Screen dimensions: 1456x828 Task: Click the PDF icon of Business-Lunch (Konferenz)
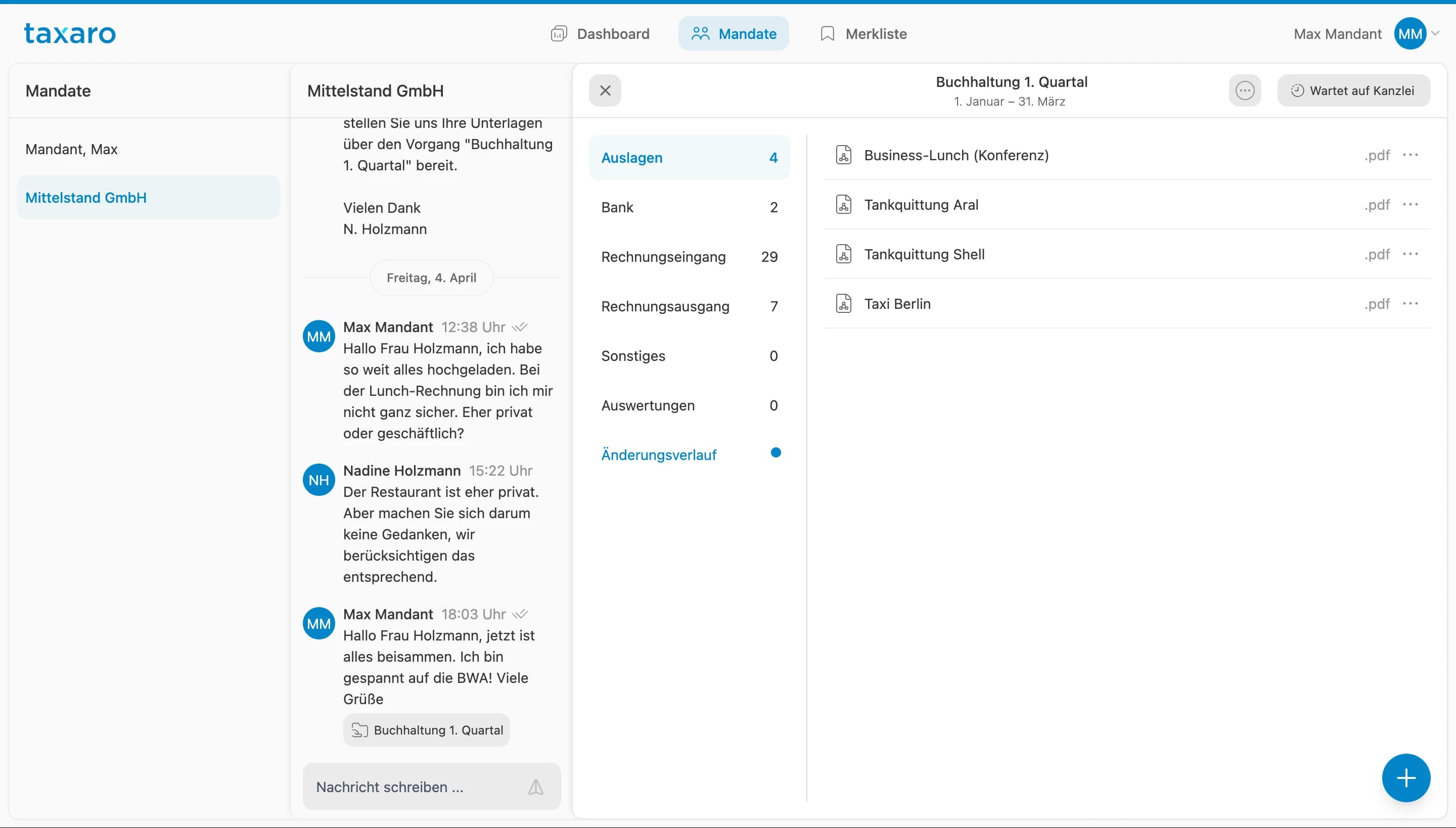843,155
